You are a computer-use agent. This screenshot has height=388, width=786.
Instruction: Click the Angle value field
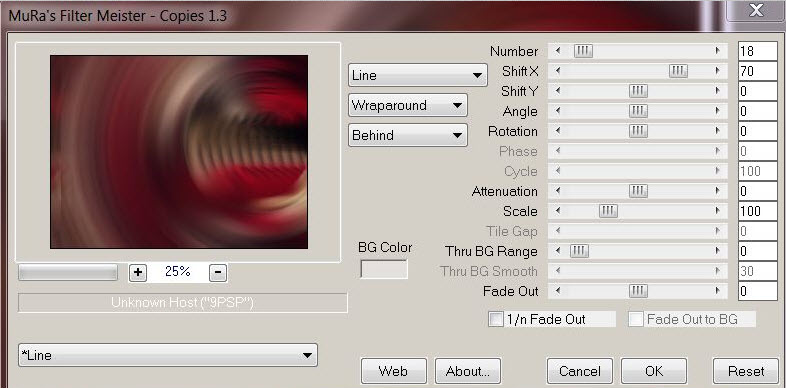757,111
